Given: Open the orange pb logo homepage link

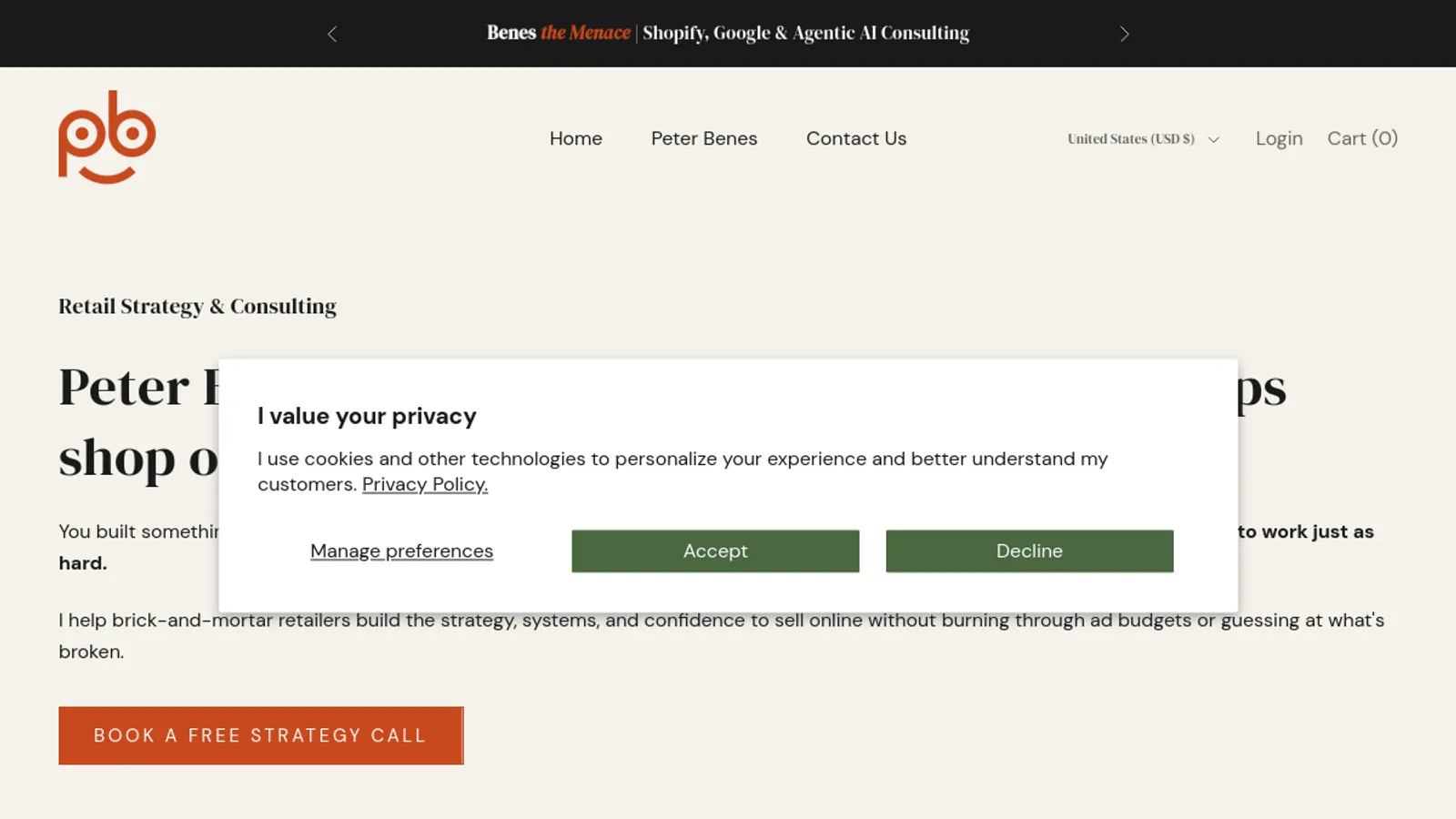Looking at the screenshot, I should coord(107,137).
